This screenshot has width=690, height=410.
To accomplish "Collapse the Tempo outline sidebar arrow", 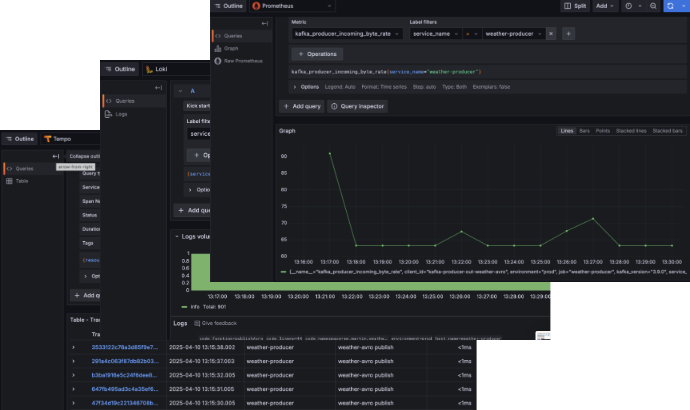I will (x=55, y=156).
